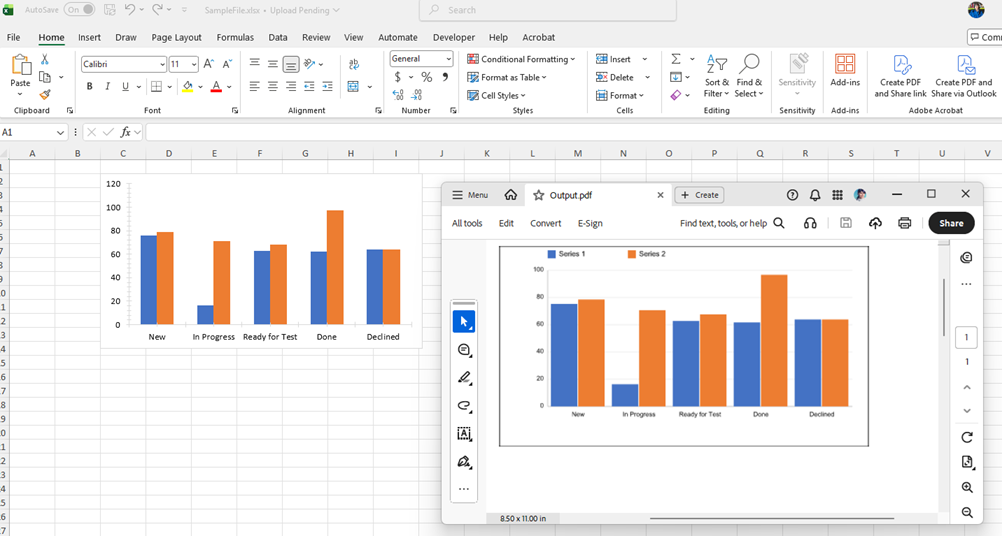Screen dimensions: 1002x536
Task: Click the Format Painter brush icon
Action: coord(45,95)
